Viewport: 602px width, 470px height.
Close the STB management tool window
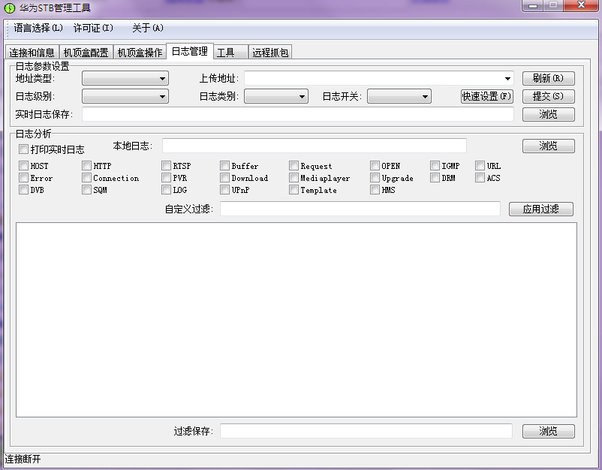click(581, 5)
